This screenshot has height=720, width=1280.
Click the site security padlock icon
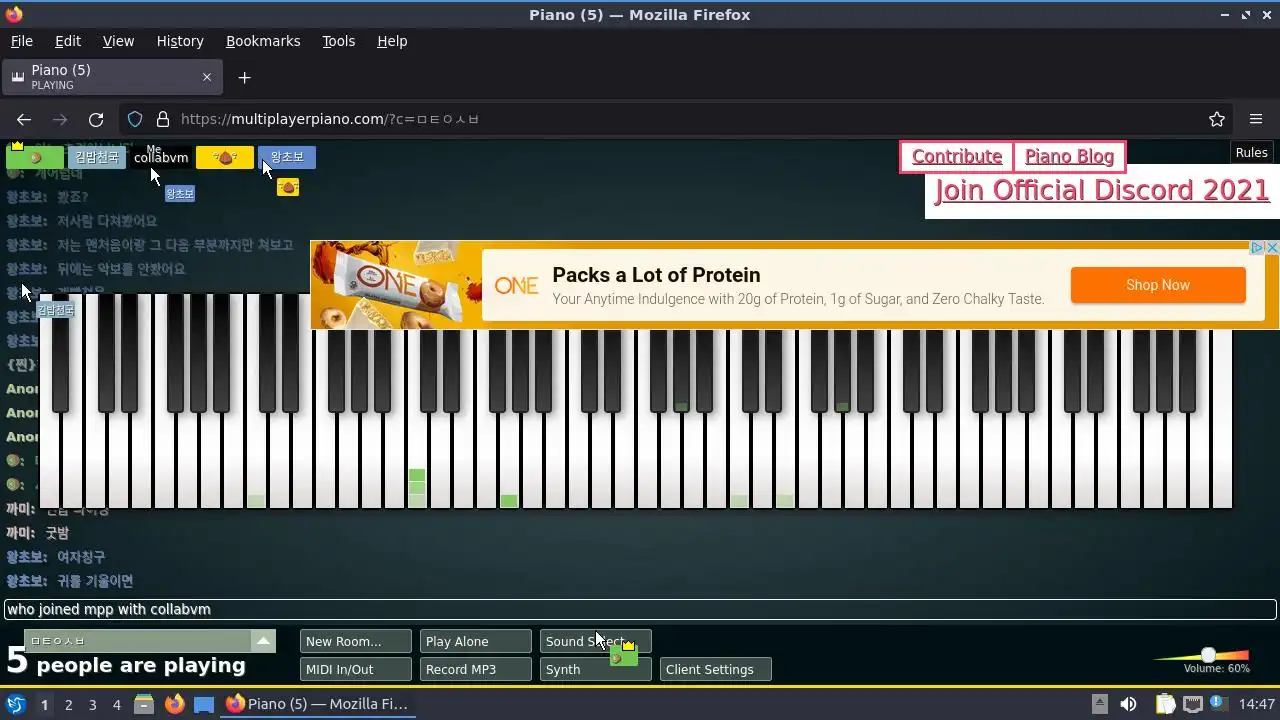click(x=163, y=119)
